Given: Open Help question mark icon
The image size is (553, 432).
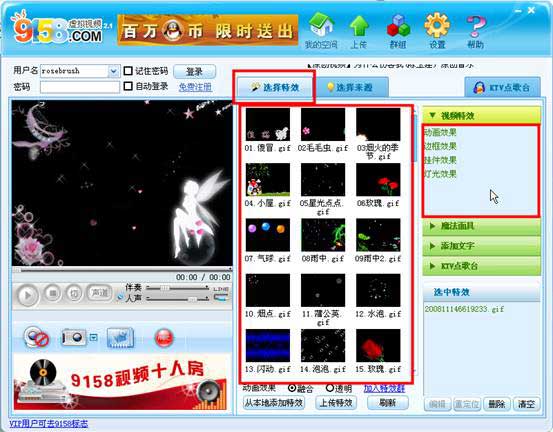Looking at the screenshot, I should coord(475,26).
